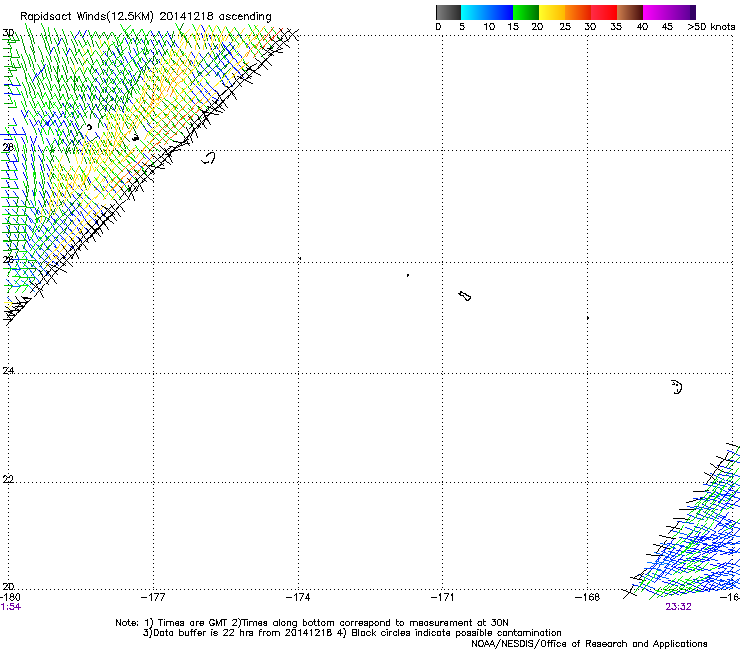The image size is (740, 650).
Task: Click latitude label '24'
Action: (x=8, y=371)
